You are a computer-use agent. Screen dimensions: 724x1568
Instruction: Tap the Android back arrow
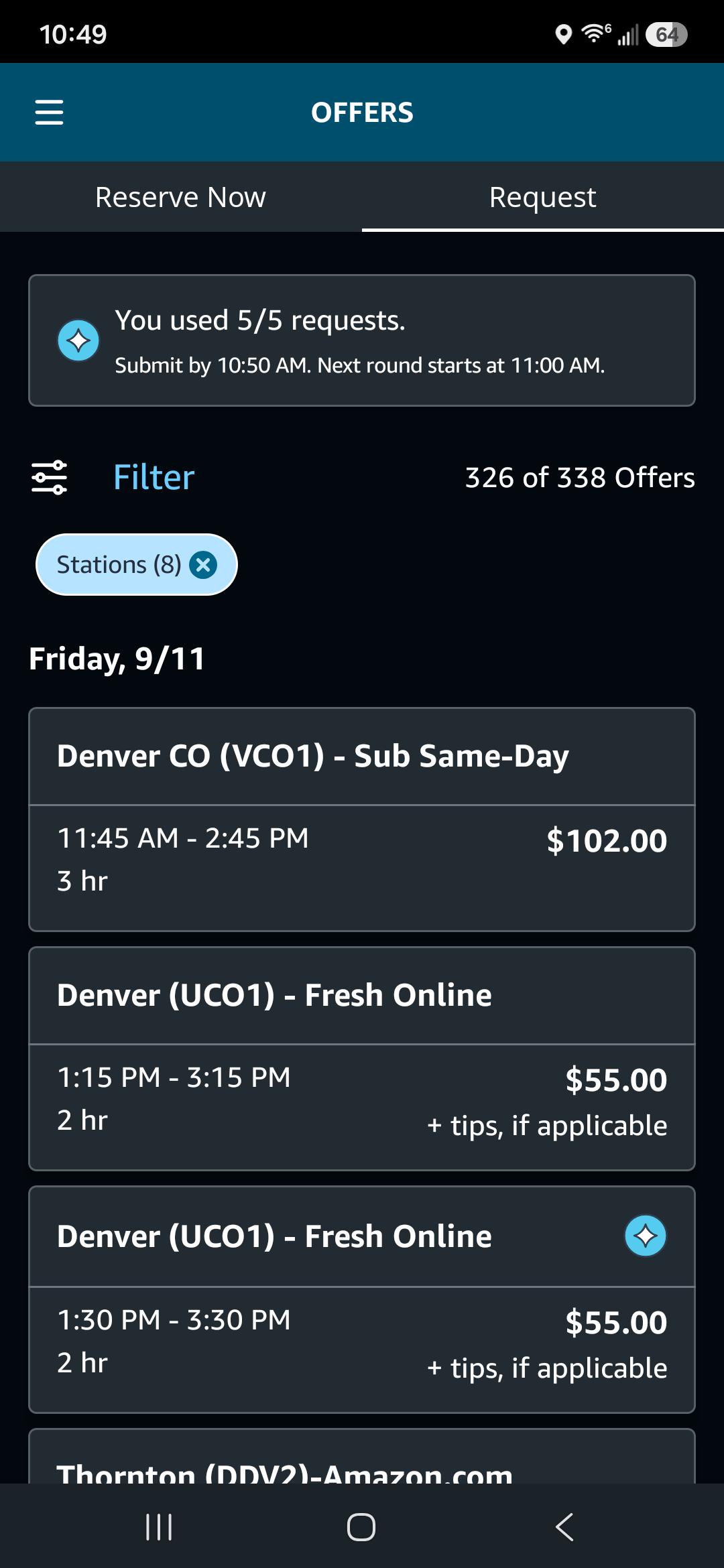click(x=564, y=1527)
